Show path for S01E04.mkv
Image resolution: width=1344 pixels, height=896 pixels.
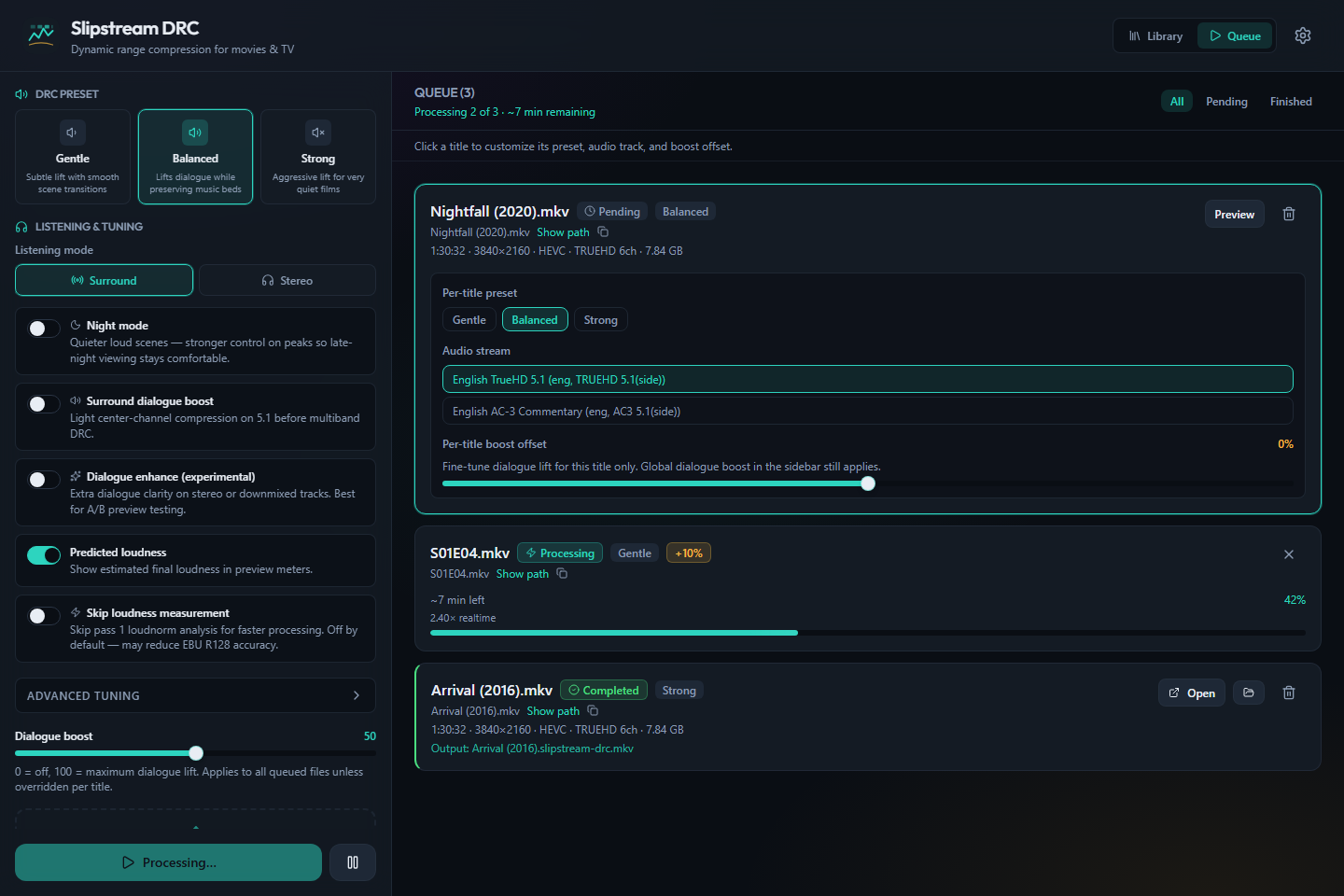(523, 574)
